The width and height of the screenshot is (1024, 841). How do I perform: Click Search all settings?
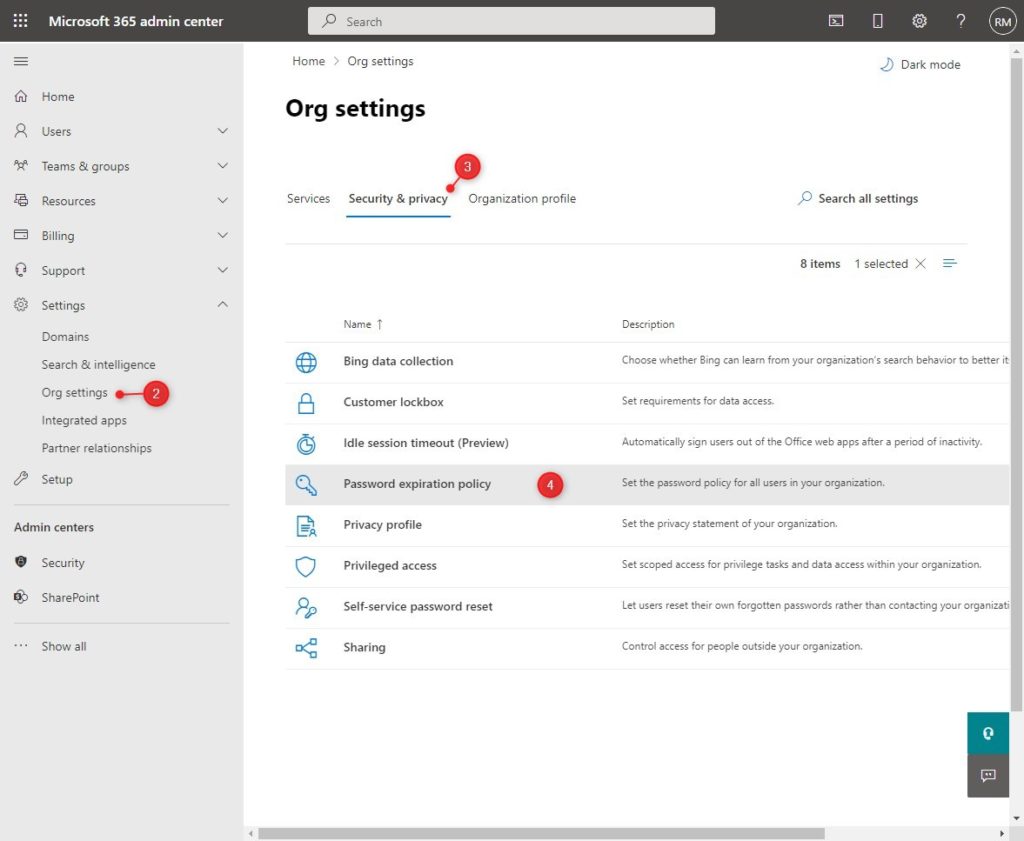point(857,198)
